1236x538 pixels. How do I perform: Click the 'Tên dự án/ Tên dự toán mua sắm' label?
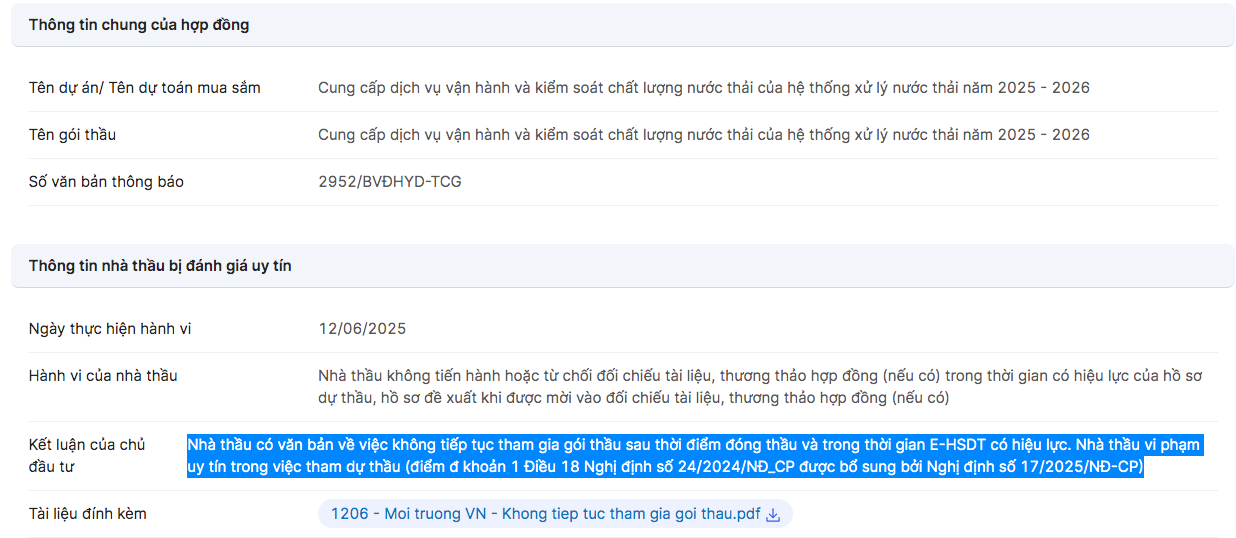point(145,88)
